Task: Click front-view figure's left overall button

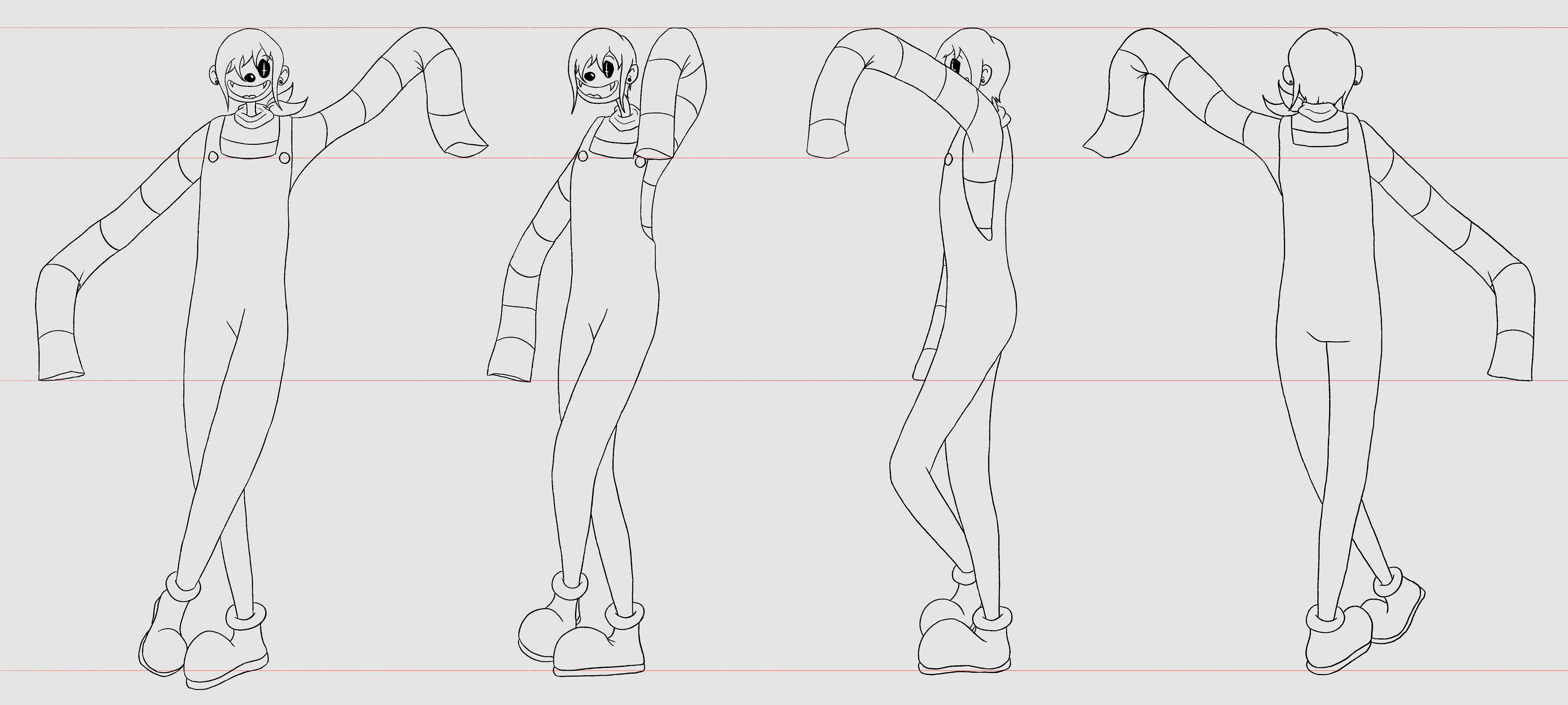Action: coord(214,157)
